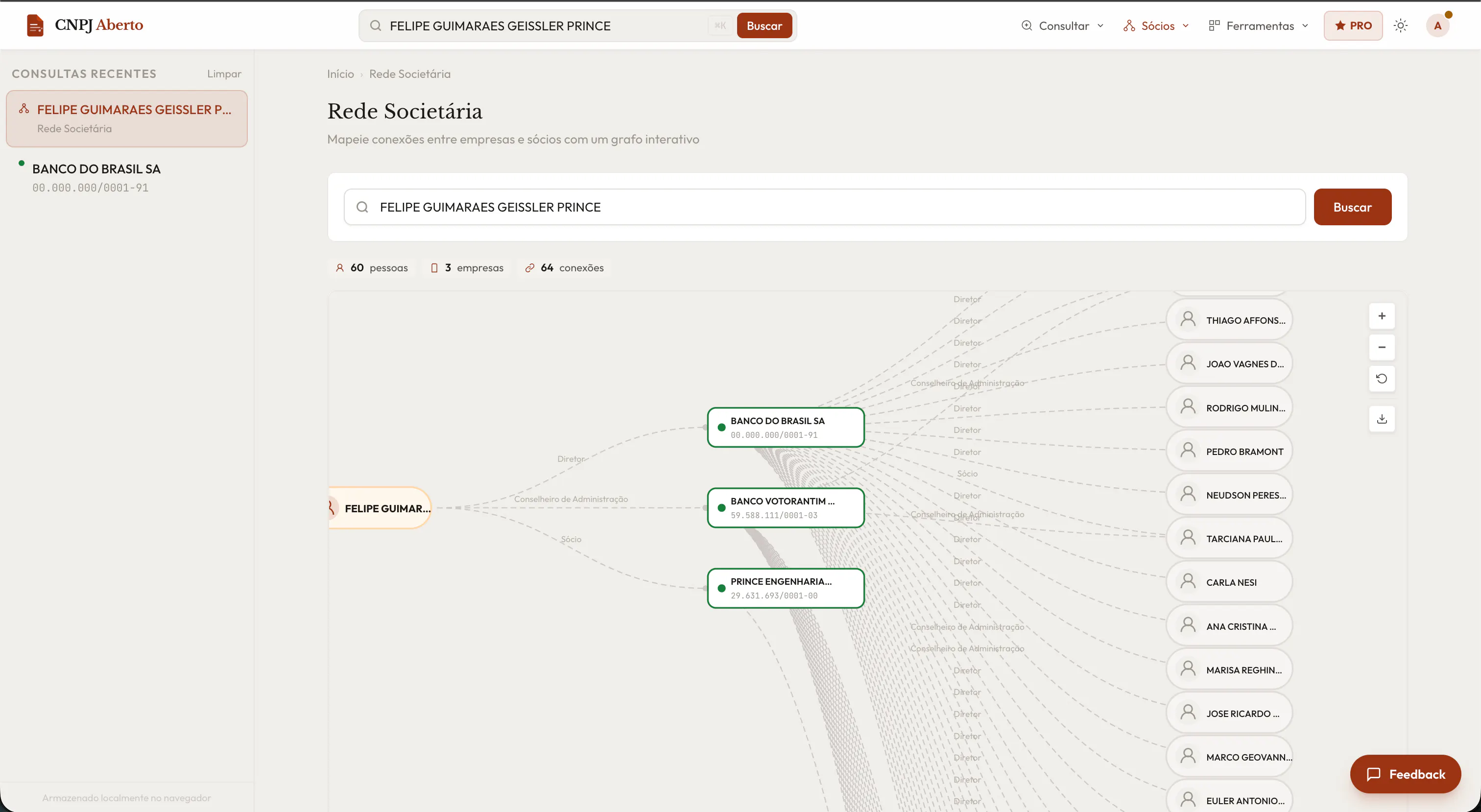Click the person icon on MARISA REGHIN node

pyautogui.click(x=1188, y=669)
